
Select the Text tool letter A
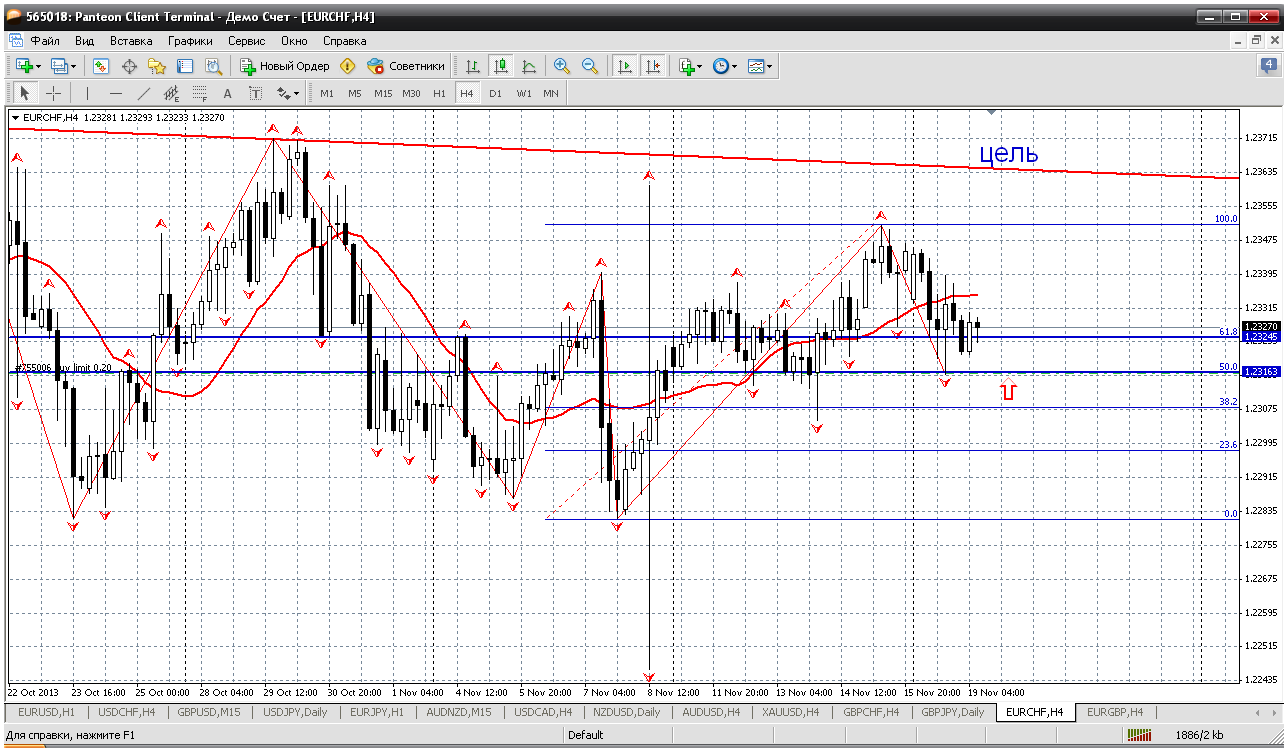pos(227,93)
